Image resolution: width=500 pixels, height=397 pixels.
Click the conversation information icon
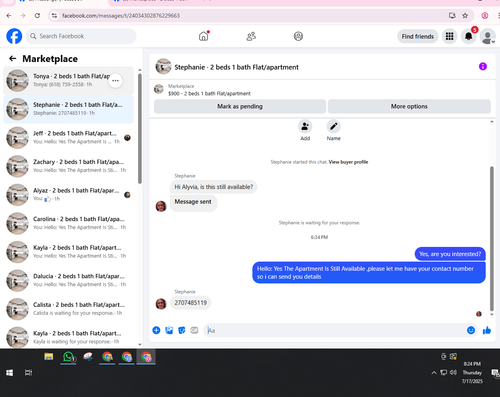pyautogui.click(x=483, y=66)
